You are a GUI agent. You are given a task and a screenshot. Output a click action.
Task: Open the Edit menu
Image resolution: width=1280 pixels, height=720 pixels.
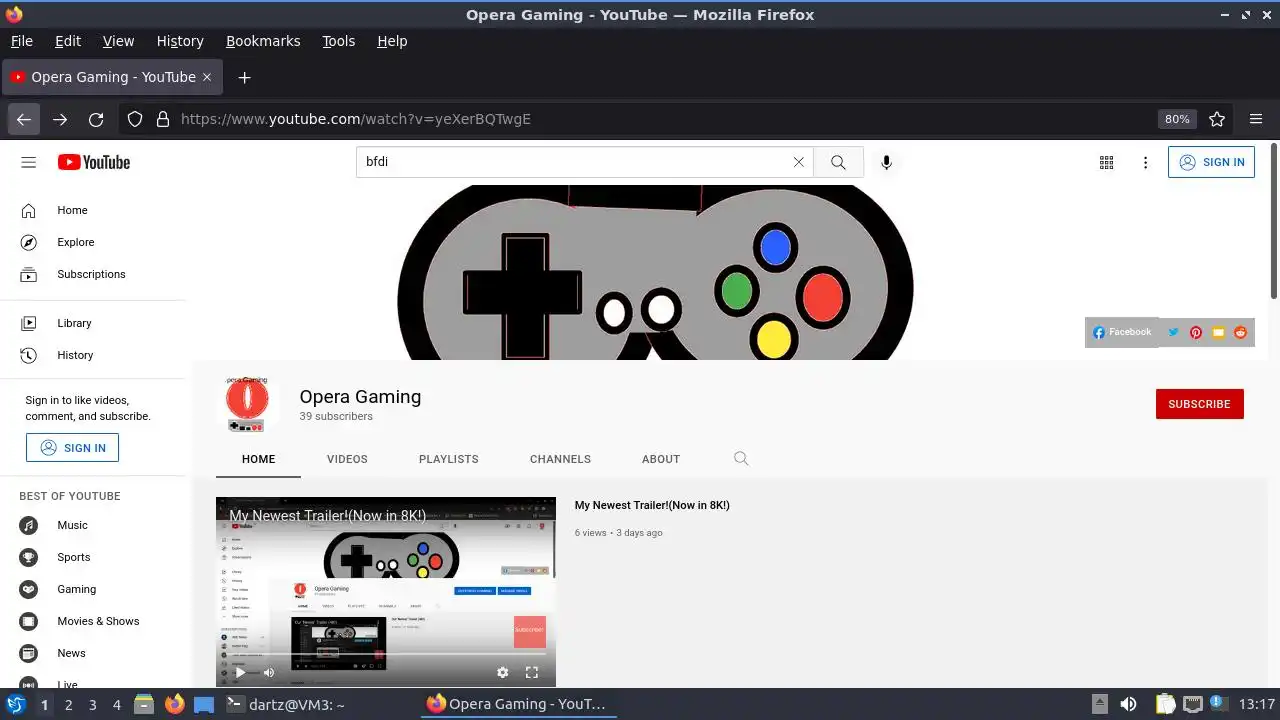pyautogui.click(x=68, y=41)
